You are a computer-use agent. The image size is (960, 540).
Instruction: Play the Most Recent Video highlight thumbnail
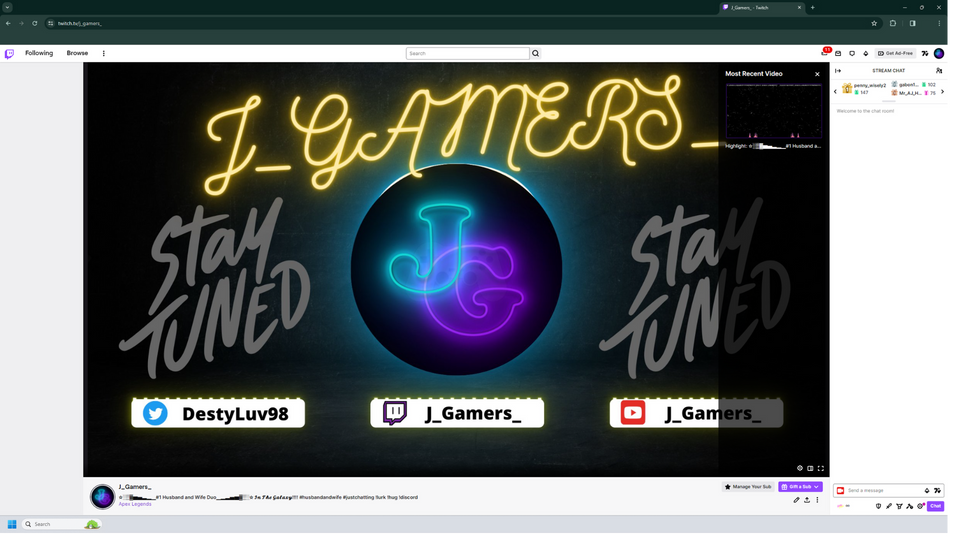773,111
